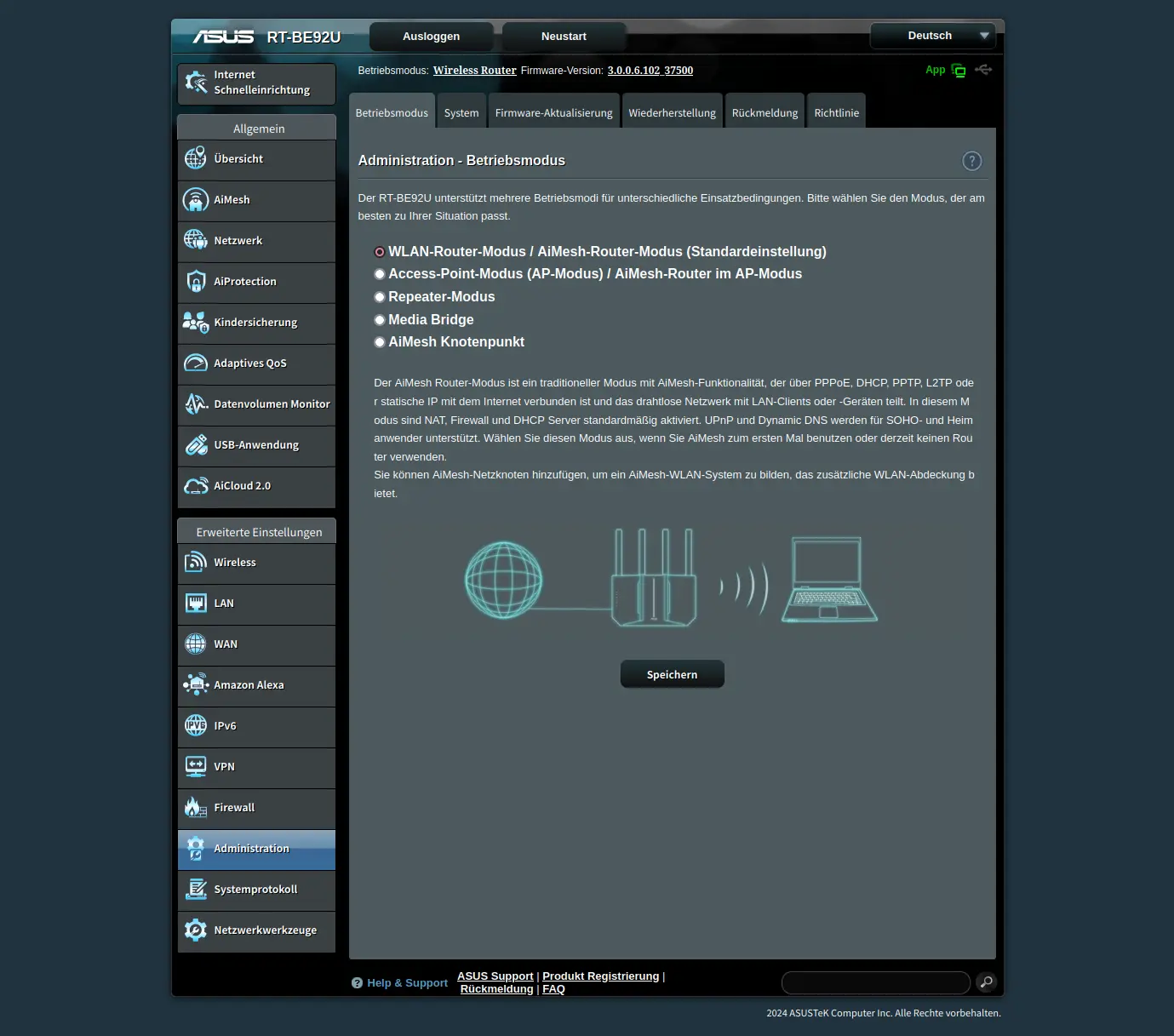The height and width of the screenshot is (1036, 1174).
Task: Select the Repeater-Modus option
Action: click(x=380, y=297)
